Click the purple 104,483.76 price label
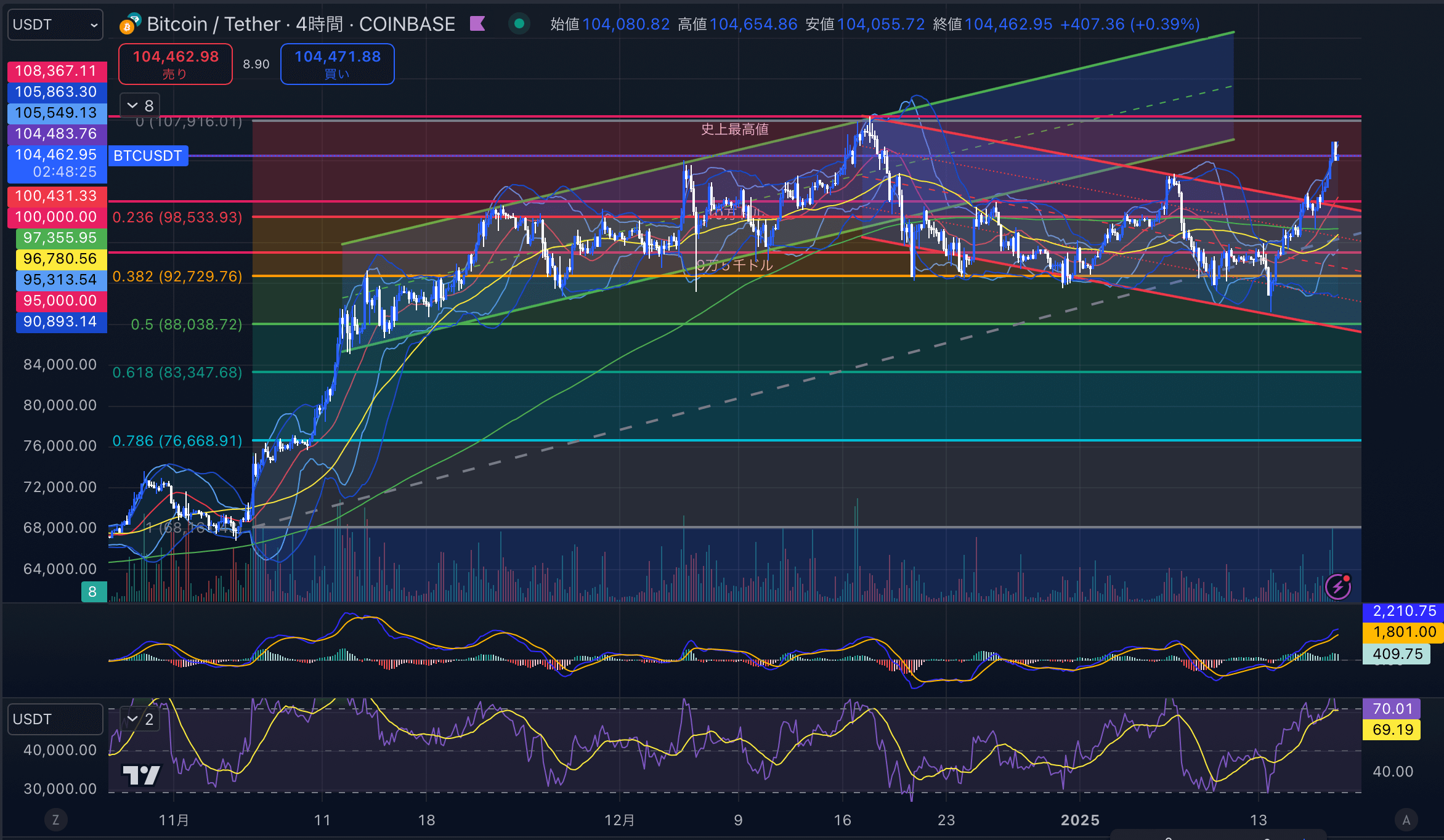 click(x=57, y=134)
